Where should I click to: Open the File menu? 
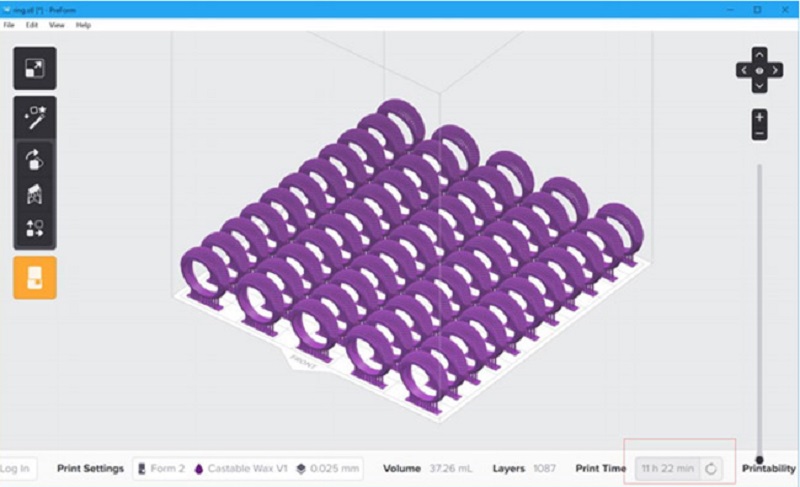point(9,24)
